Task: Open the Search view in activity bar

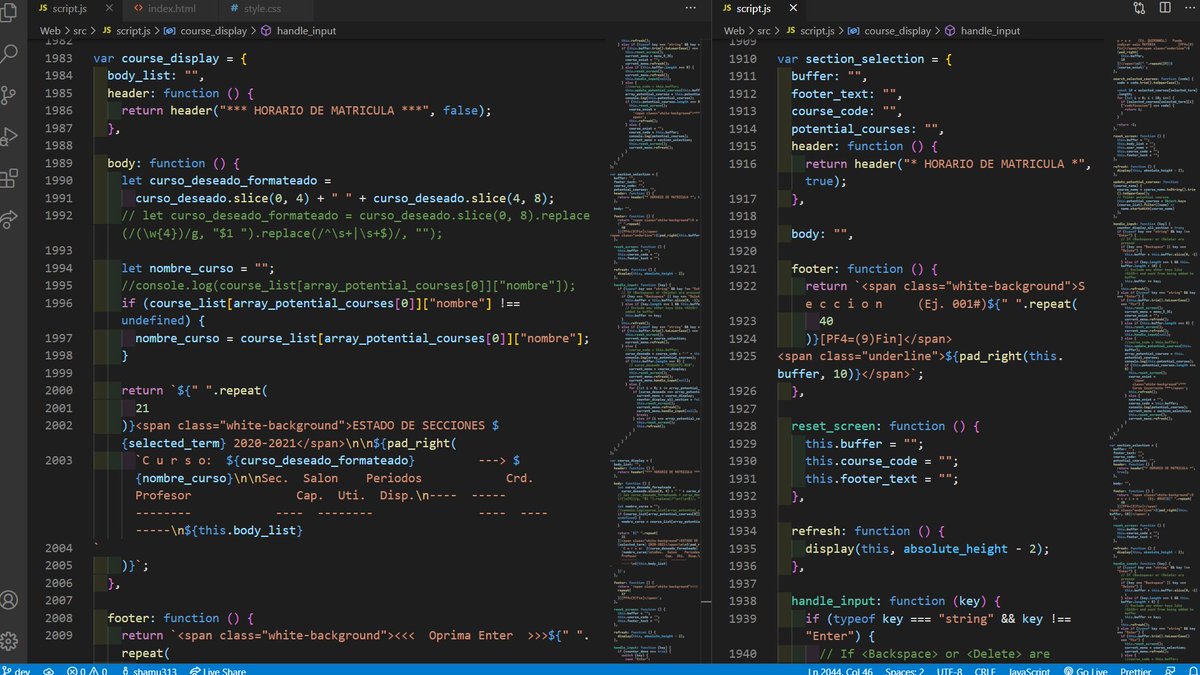Action: [x=9, y=53]
